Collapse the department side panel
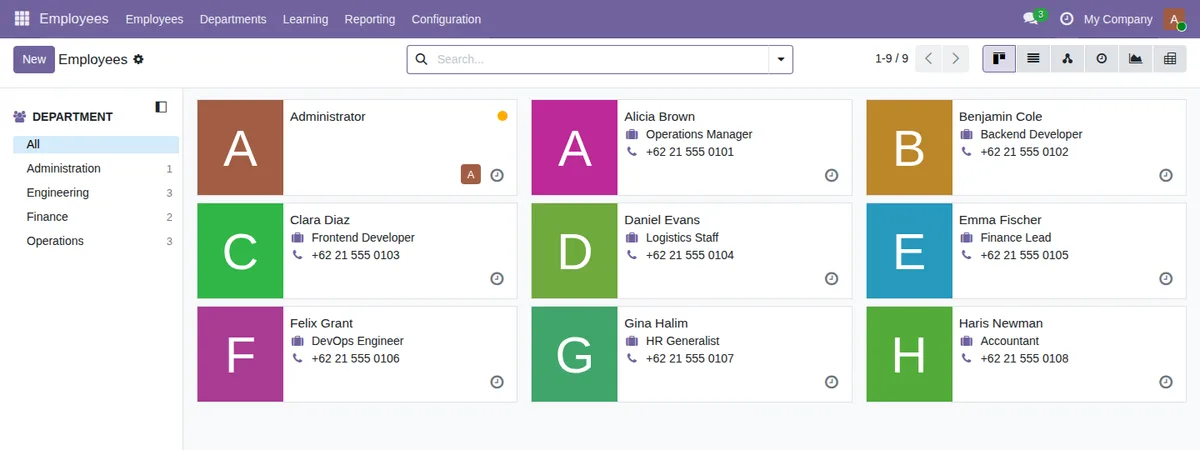The width and height of the screenshot is (1200, 450). click(x=161, y=107)
